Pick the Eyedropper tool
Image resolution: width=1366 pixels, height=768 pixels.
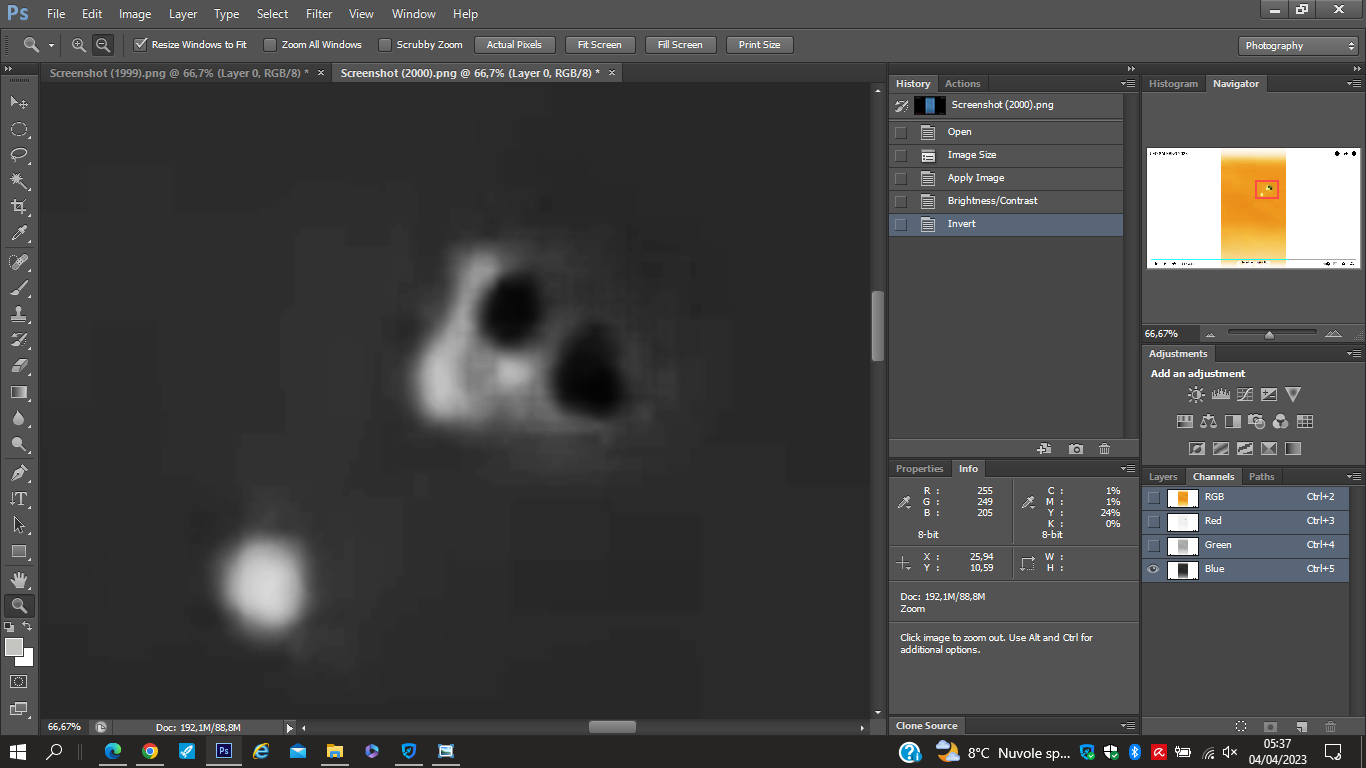click(19, 234)
